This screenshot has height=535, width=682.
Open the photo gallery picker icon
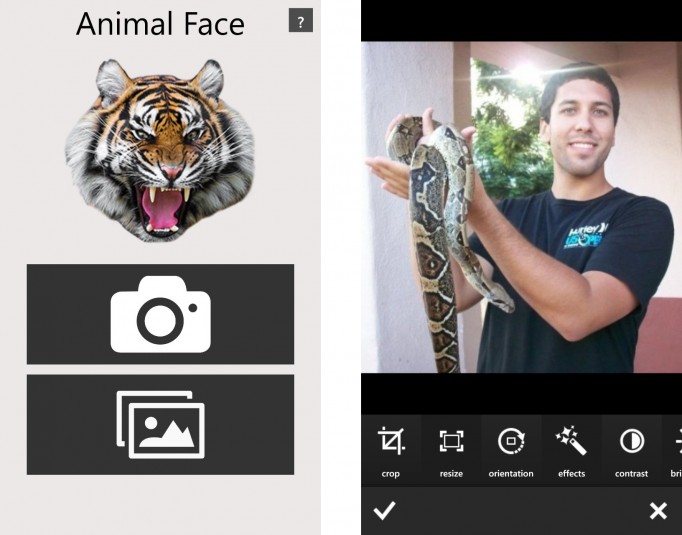(160, 424)
